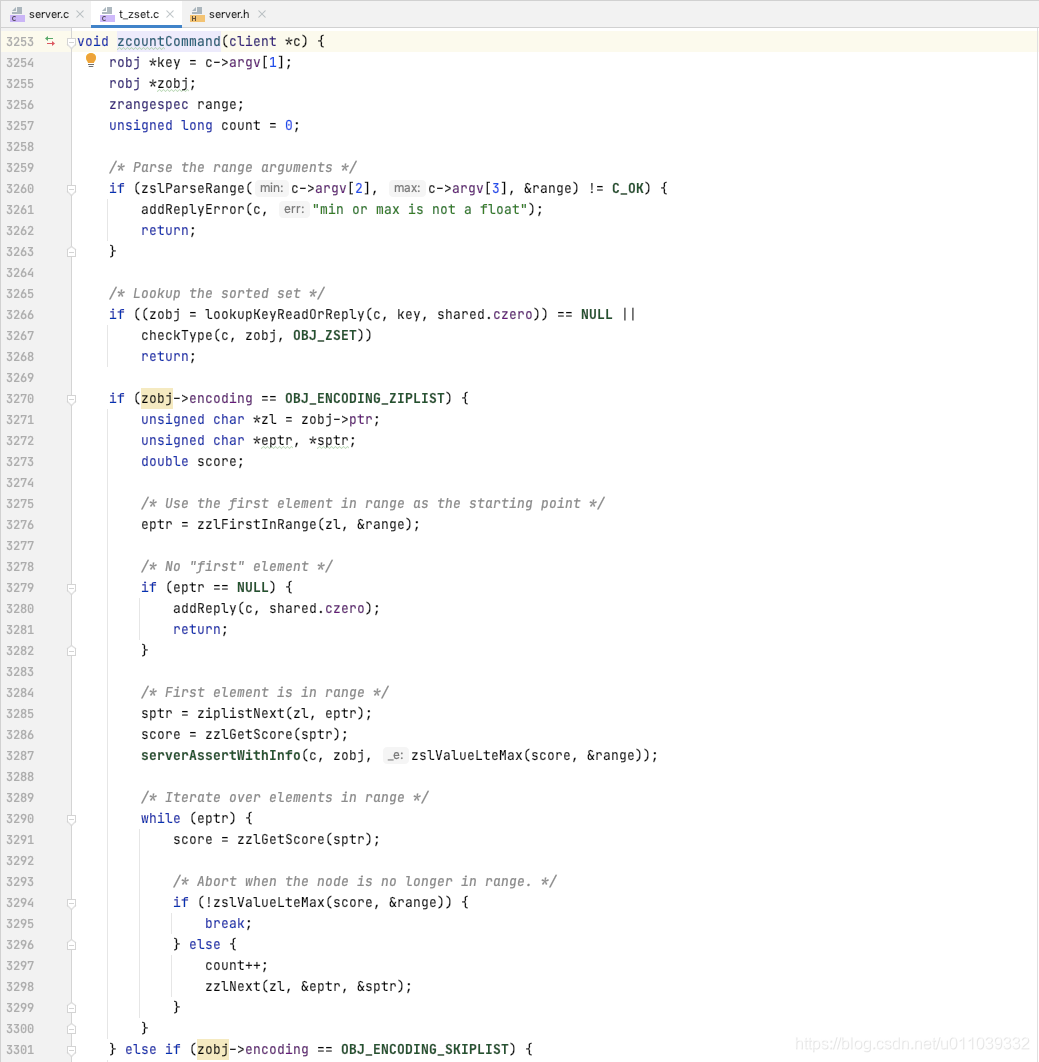This screenshot has height=1062, width=1039.
Task: Switch to the server.c tab
Action: pos(49,14)
